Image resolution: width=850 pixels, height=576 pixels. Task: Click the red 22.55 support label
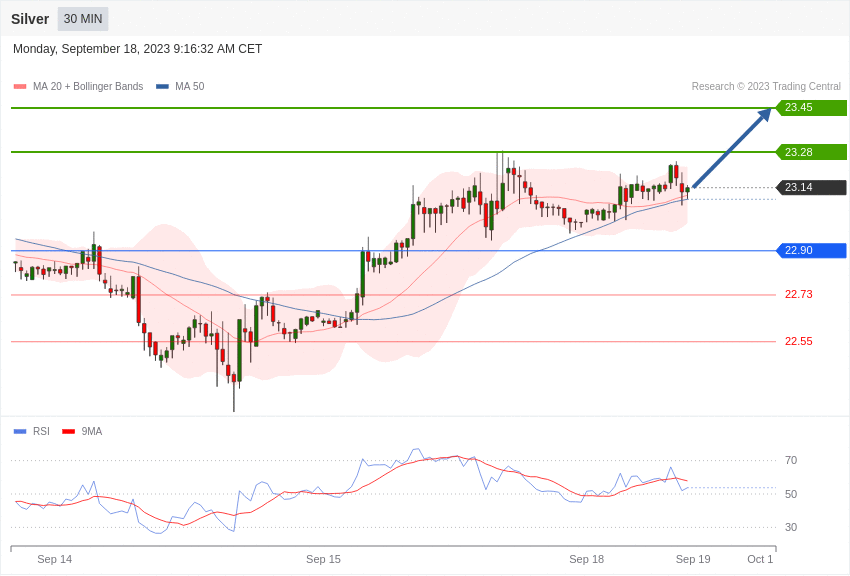799,341
